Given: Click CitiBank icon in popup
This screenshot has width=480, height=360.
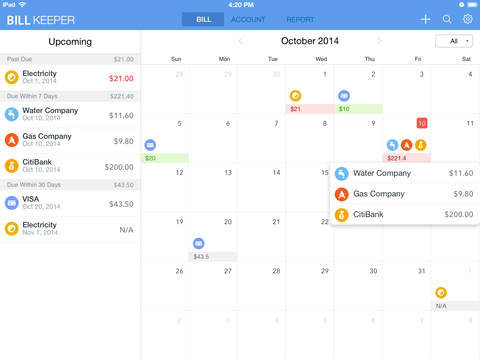Looking at the screenshot, I should click(x=342, y=215).
